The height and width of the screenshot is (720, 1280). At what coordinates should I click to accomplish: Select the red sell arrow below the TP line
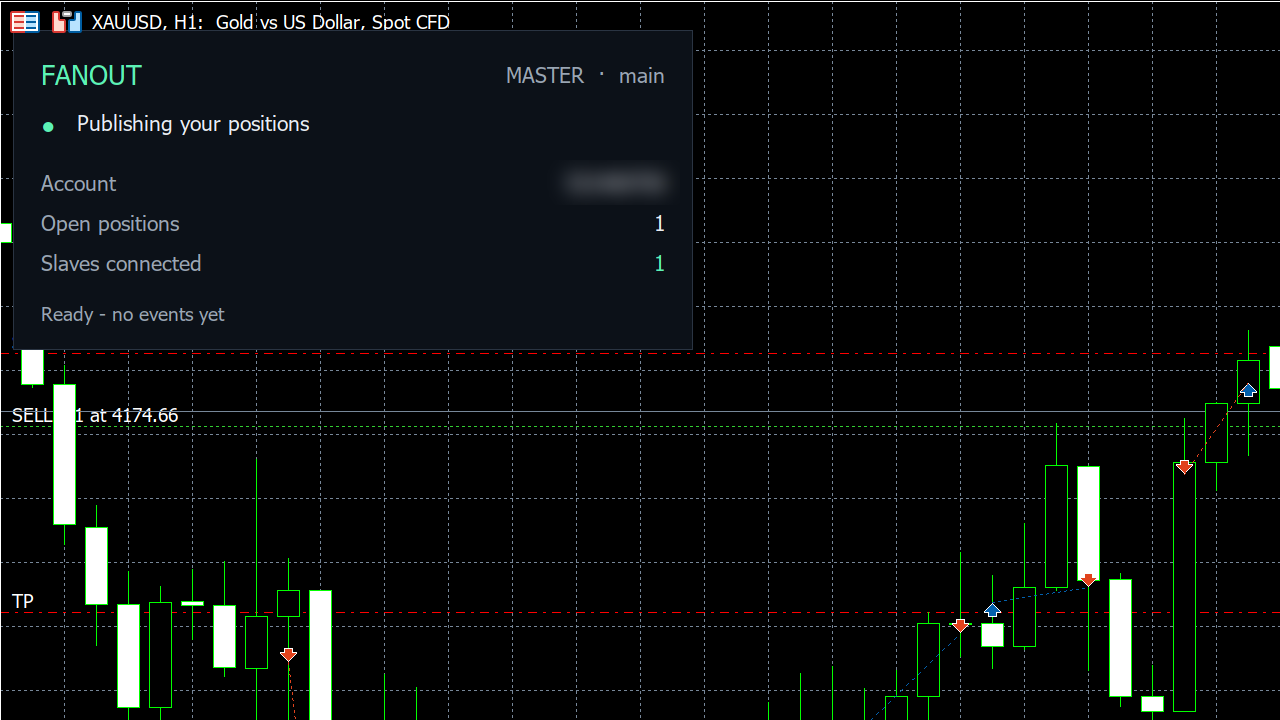tap(288, 655)
